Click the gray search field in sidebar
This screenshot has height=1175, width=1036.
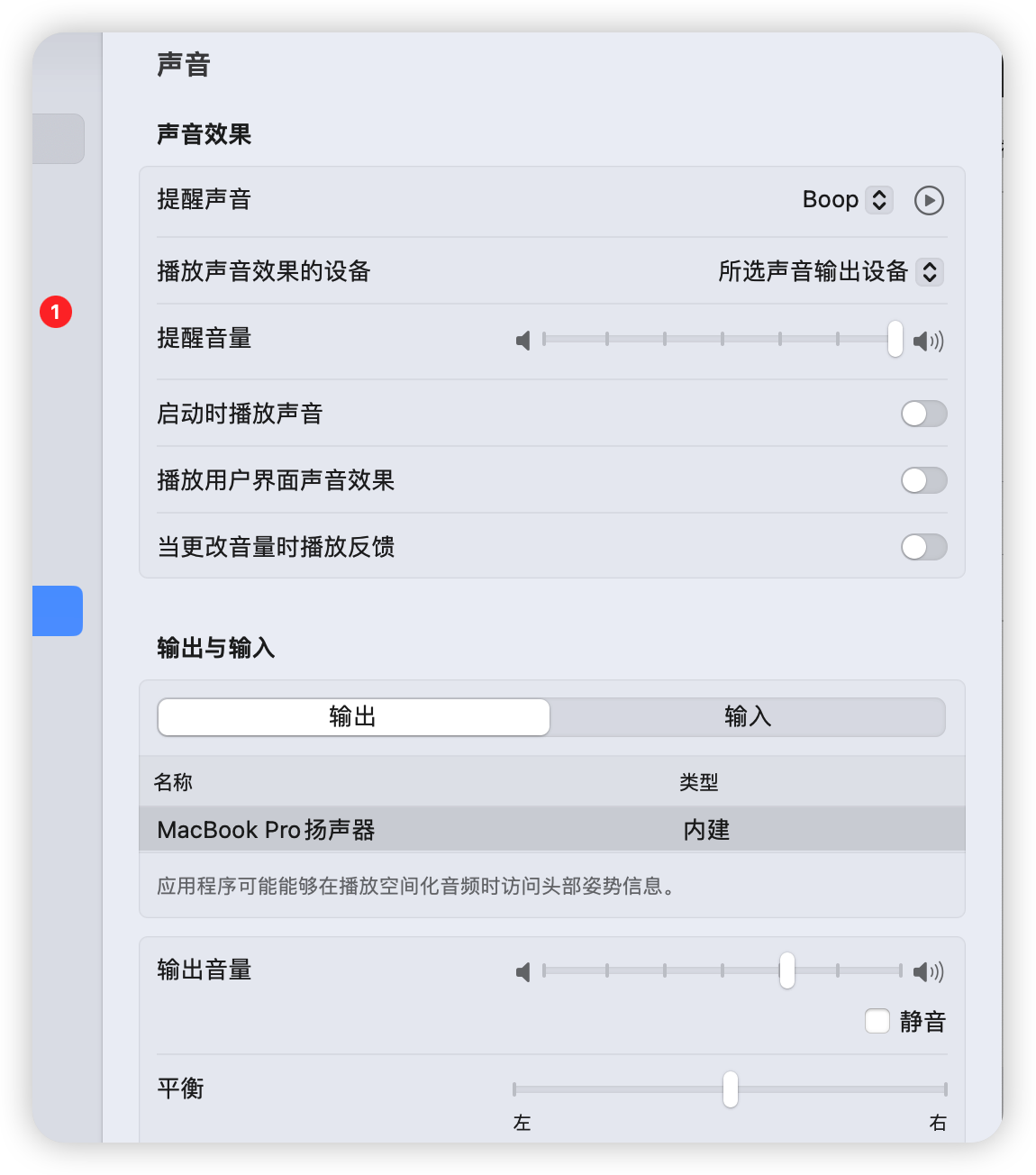click(59, 139)
